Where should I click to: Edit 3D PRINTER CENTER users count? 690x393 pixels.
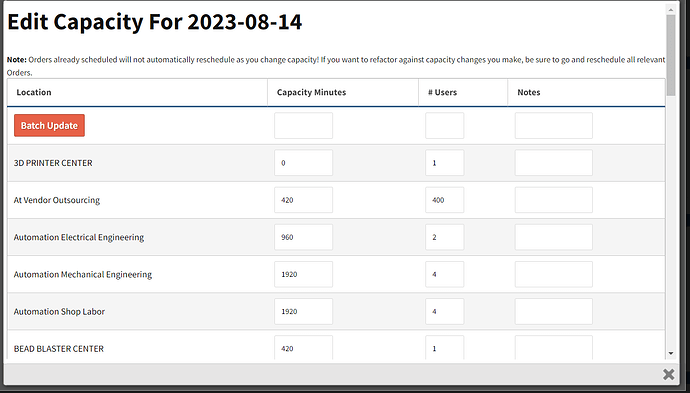tap(444, 163)
